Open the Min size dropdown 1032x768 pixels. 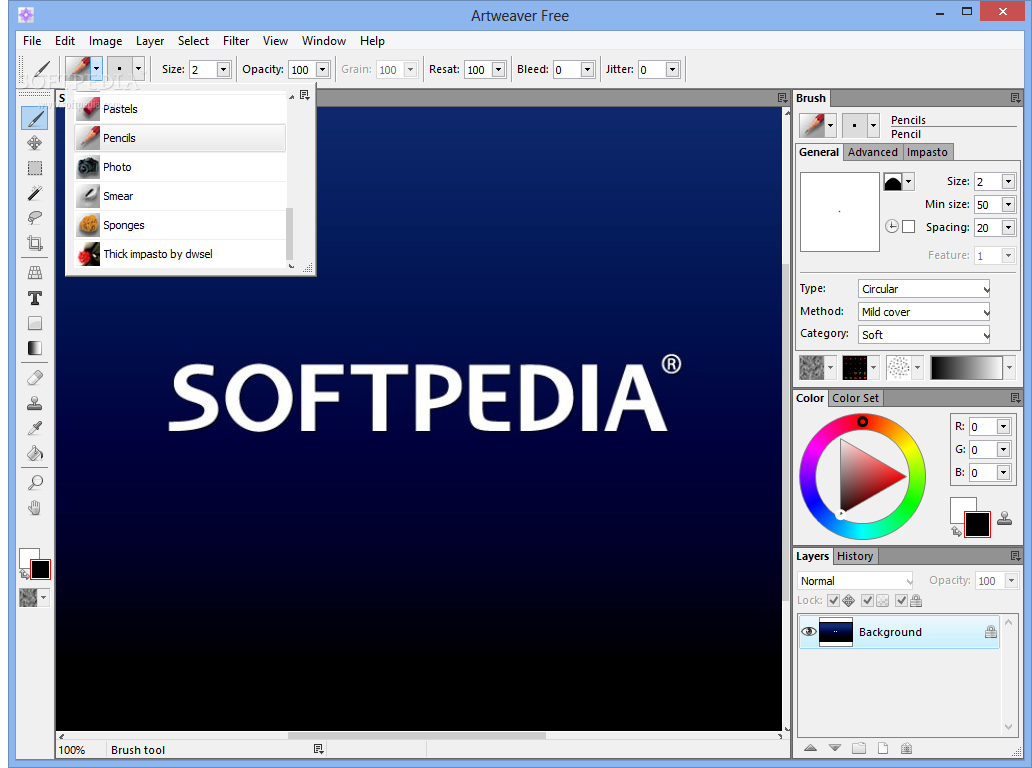(x=1008, y=205)
